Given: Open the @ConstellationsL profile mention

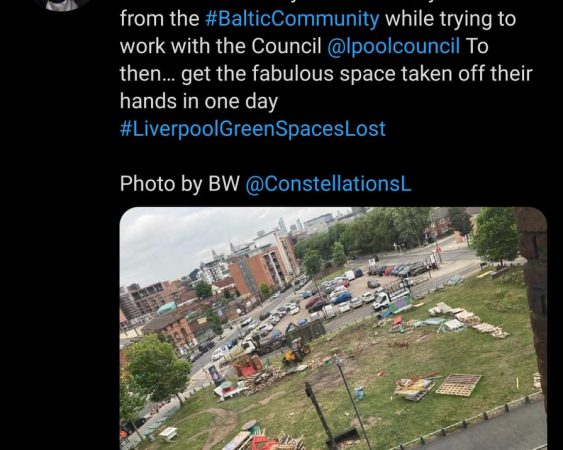Looking at the screenshot, I should pyautogui.click(x=328, y=184).
